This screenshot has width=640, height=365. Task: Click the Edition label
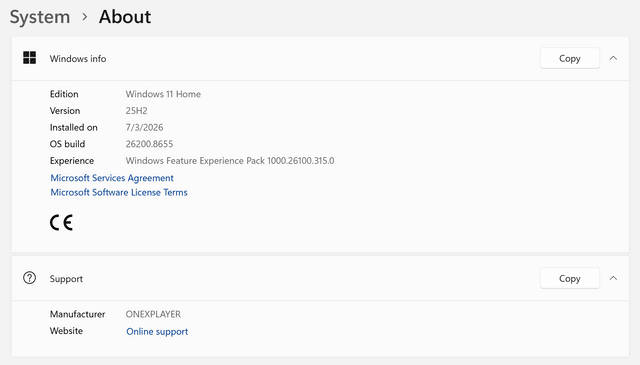click(x=64, y=94)
